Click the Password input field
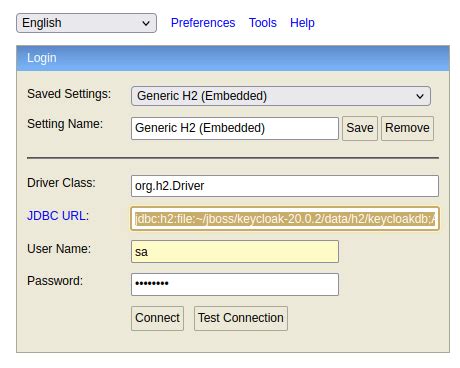 (235, 284)
